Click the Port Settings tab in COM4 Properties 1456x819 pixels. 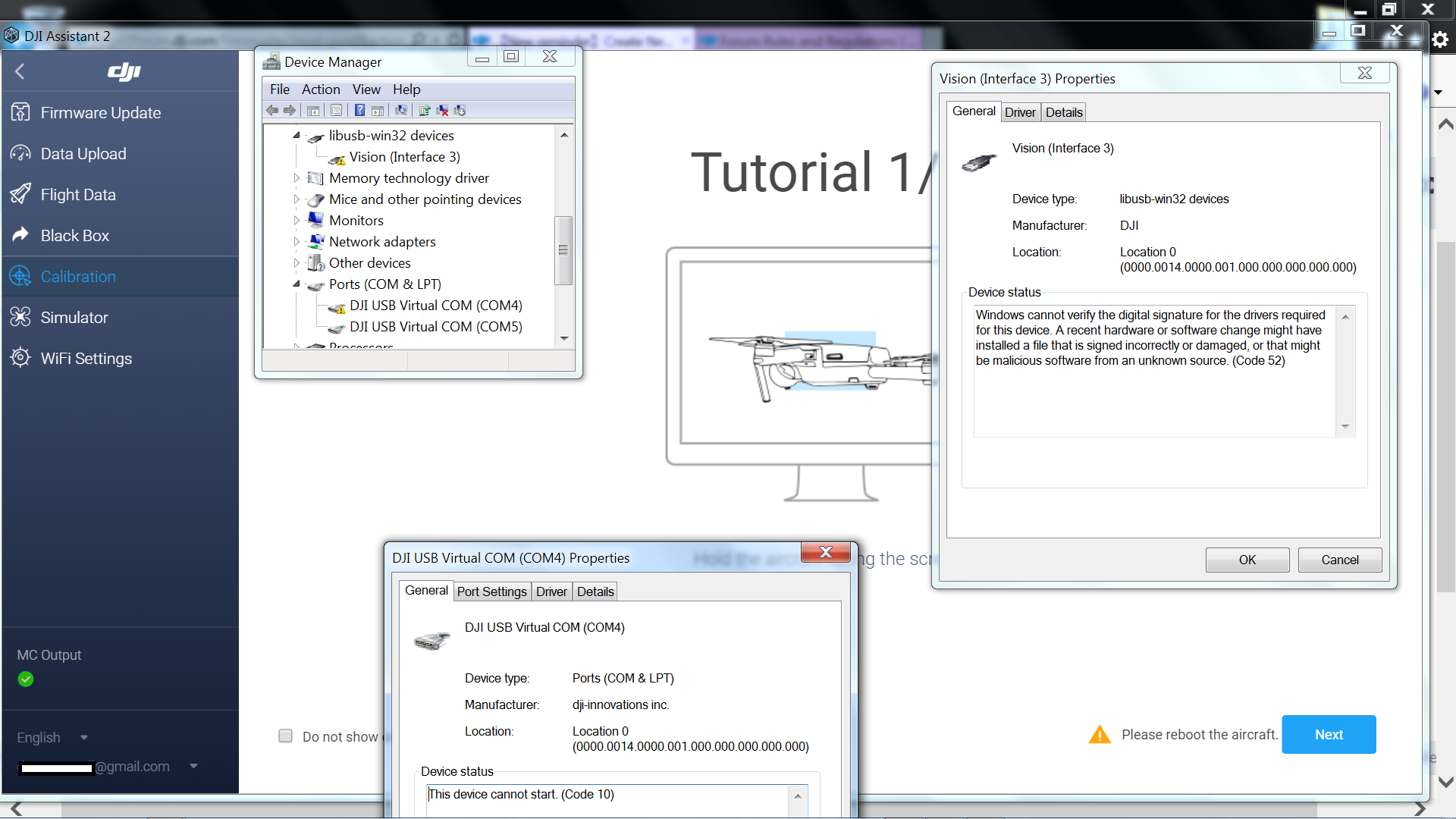coord(491,591)
